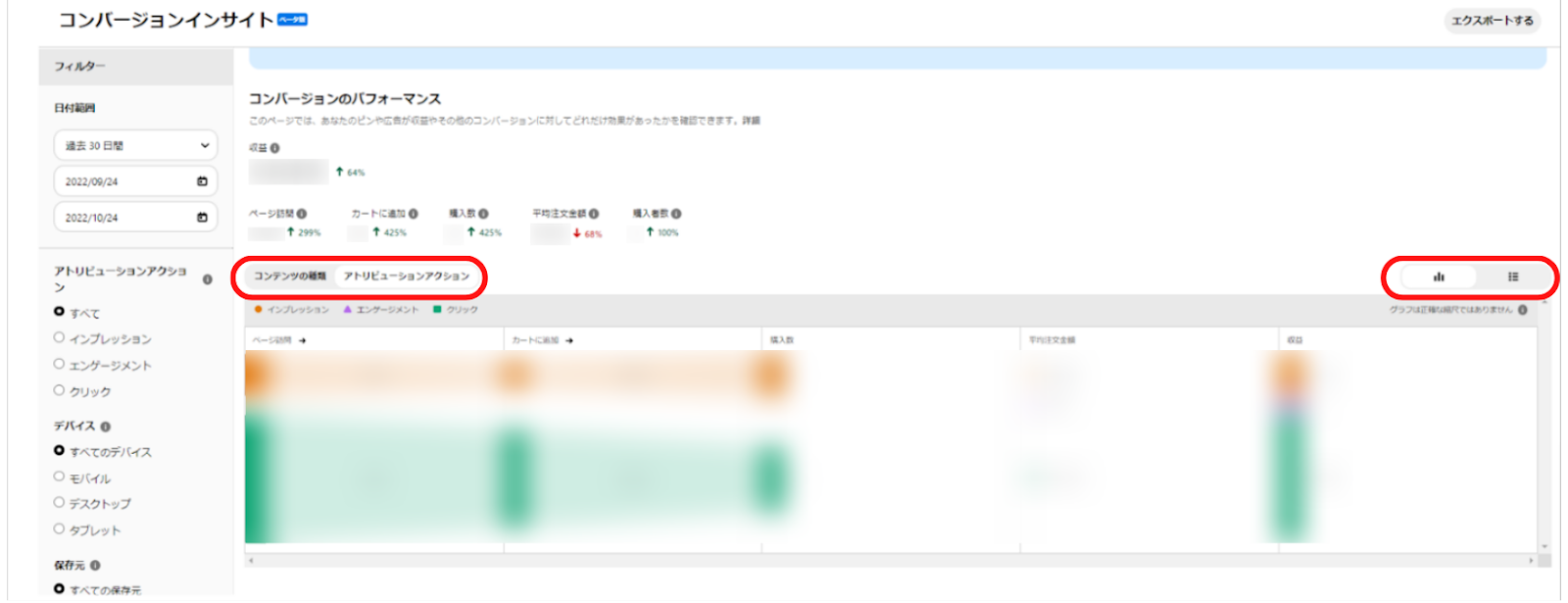This screenshot has height=603, width=1568.
Task: Click info icon beside ページ訪問 metric
Action: [302, 214]
